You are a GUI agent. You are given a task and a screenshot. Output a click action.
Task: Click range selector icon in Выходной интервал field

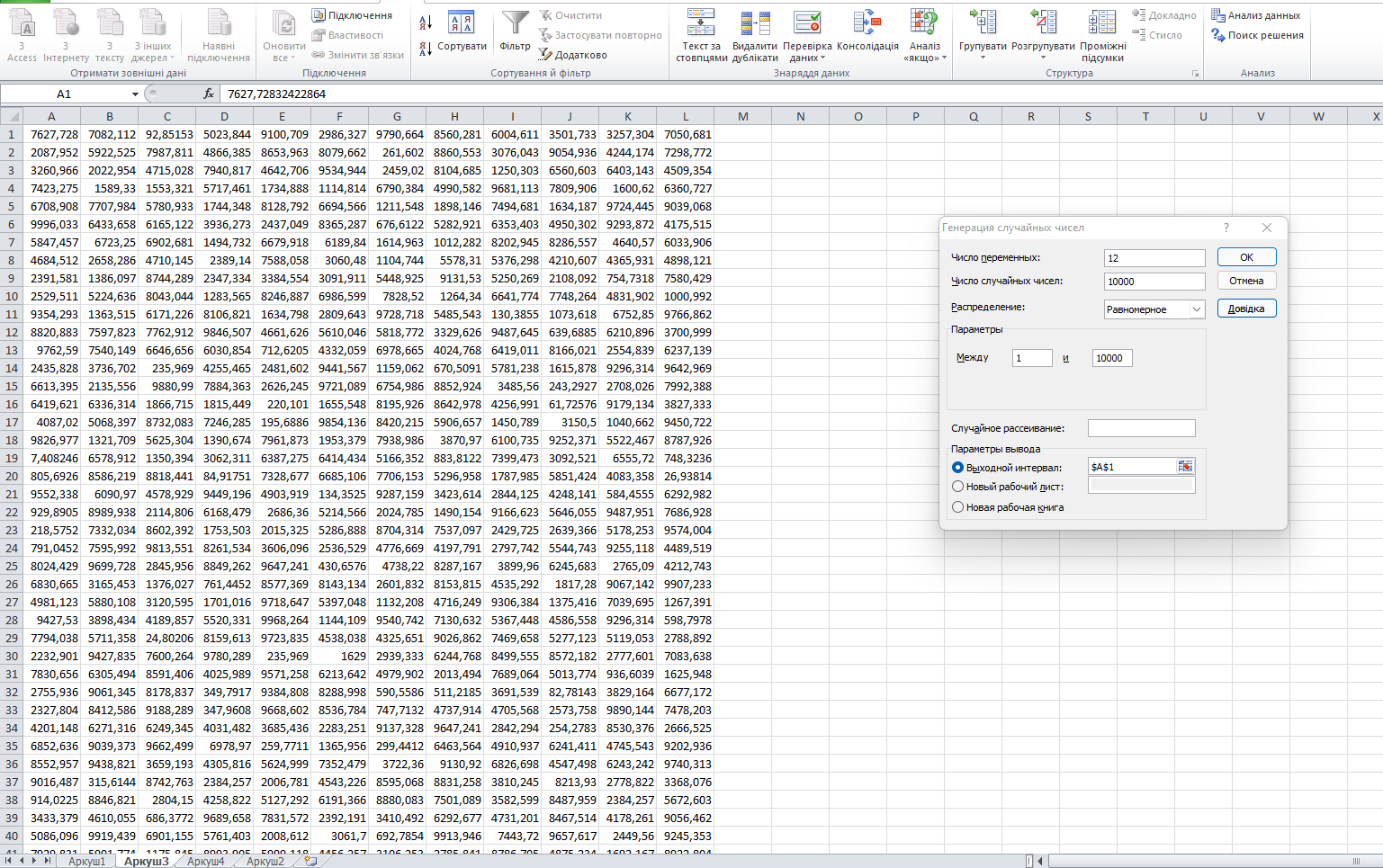pyautogui.click(x=1185, y=466)
